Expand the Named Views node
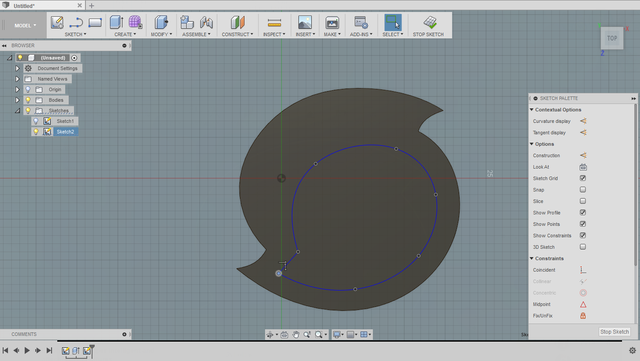Image resolution: width=640 pixels, height=361 pixels. coord(17,79)
